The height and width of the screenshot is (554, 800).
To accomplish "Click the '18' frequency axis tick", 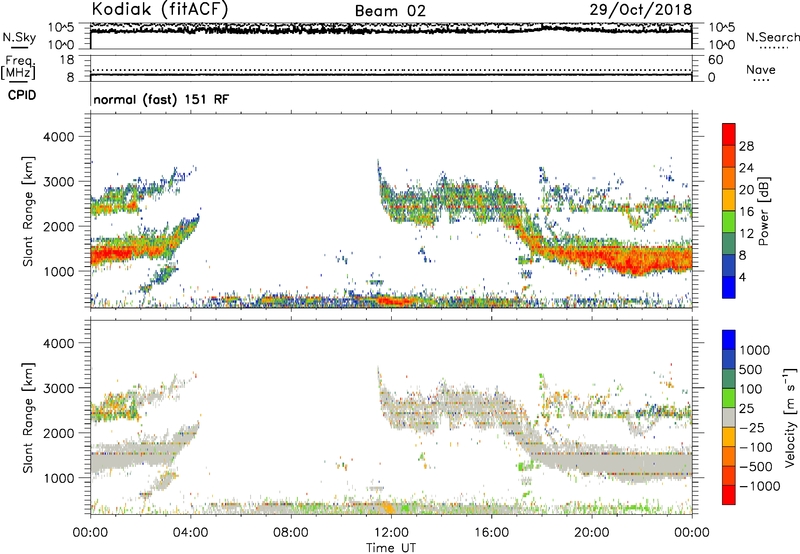I will click(x=66, y=60).
